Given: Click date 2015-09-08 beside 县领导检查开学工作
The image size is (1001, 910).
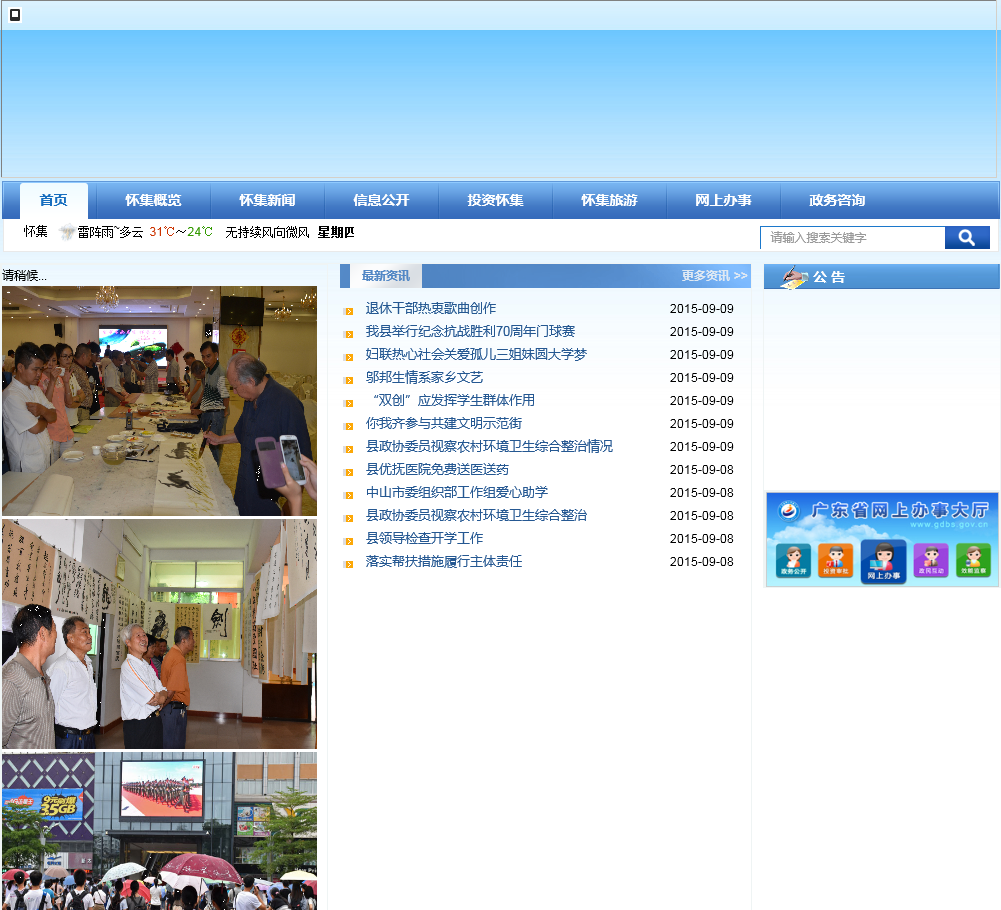Looking at the screenshot, I should [702, 538].
